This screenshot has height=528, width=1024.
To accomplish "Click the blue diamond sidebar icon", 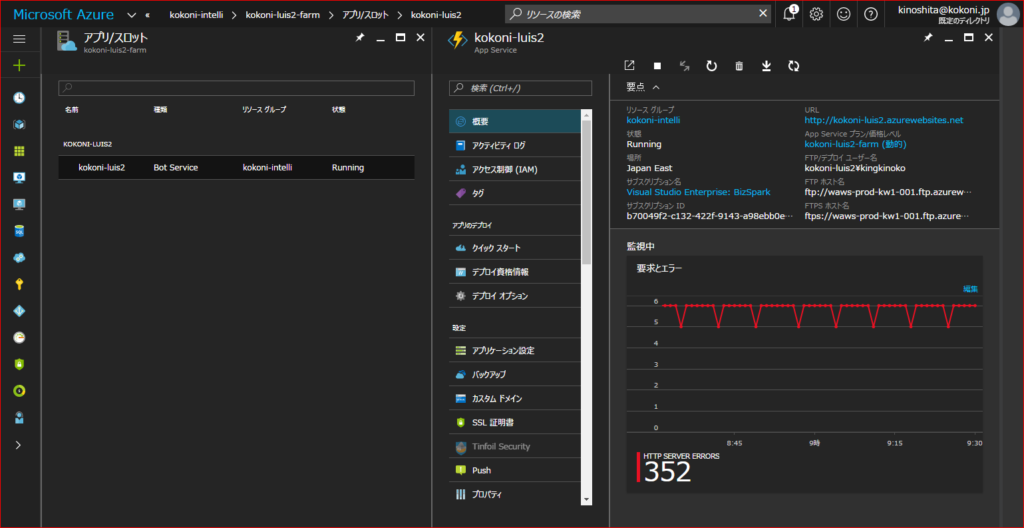I will tap(19, 311).
